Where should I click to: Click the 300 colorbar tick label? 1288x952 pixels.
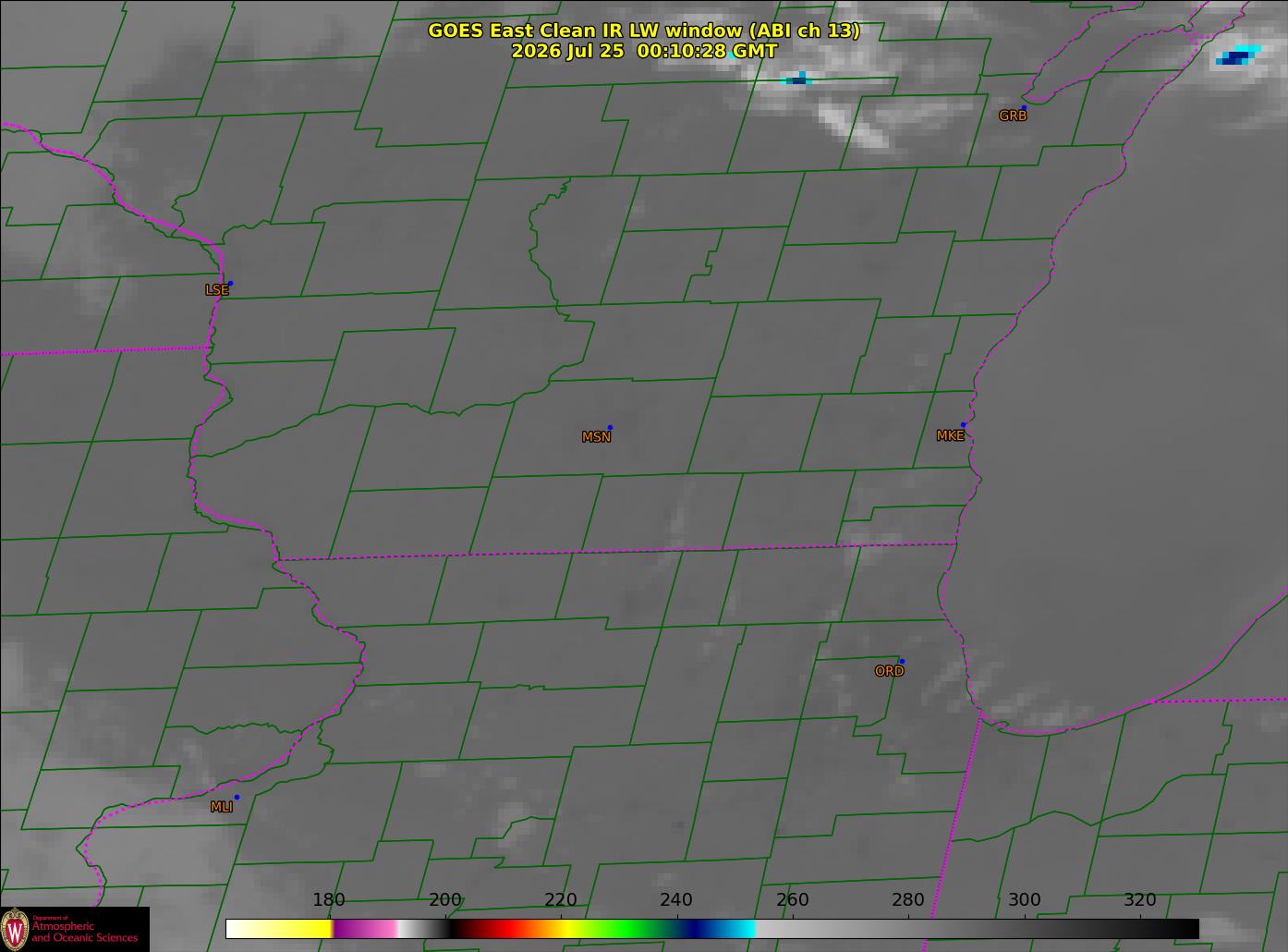tap(1024, 900)
